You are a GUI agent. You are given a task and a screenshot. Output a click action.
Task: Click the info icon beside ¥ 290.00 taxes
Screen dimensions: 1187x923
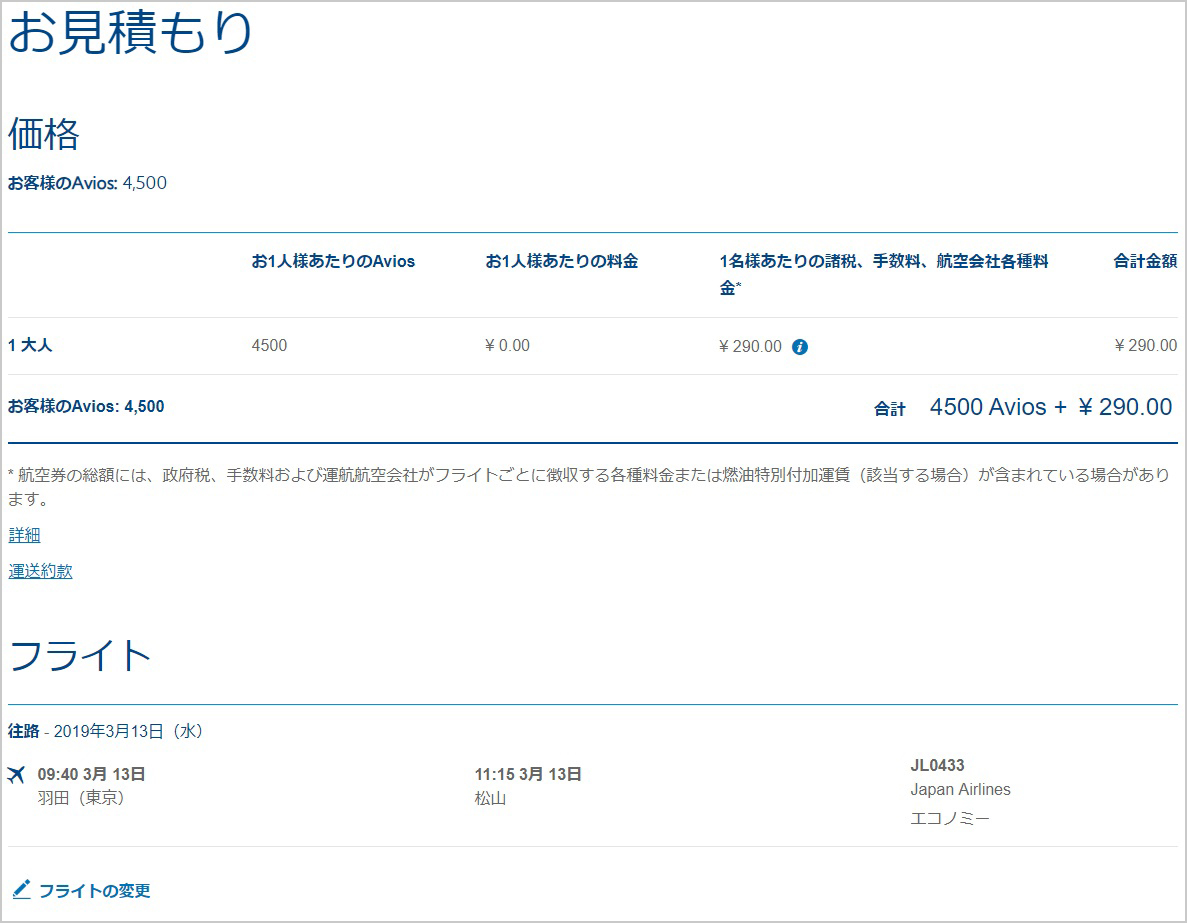click(x=799, y=347)
